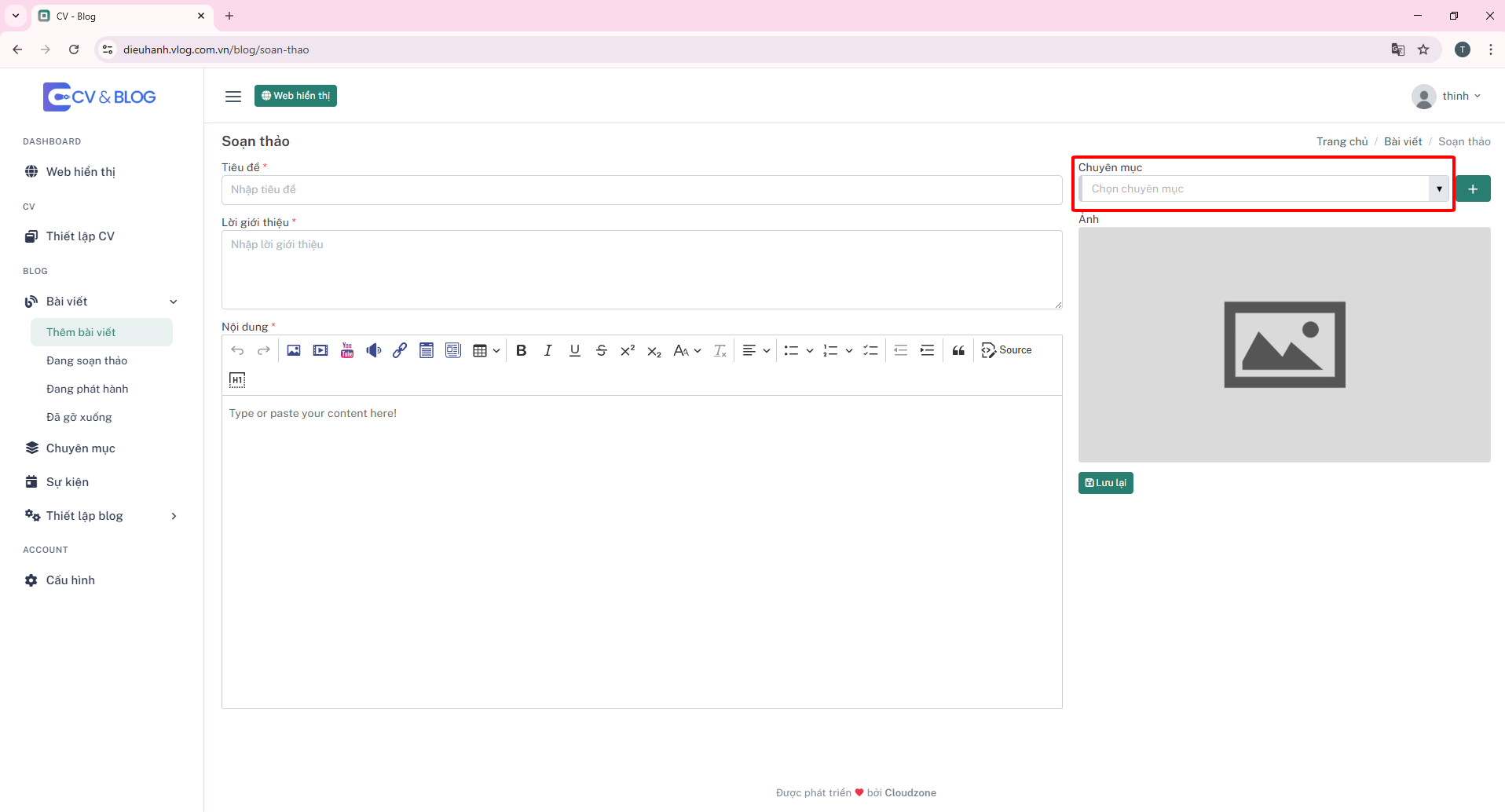Apply subscript formatting

click(654, 350)
